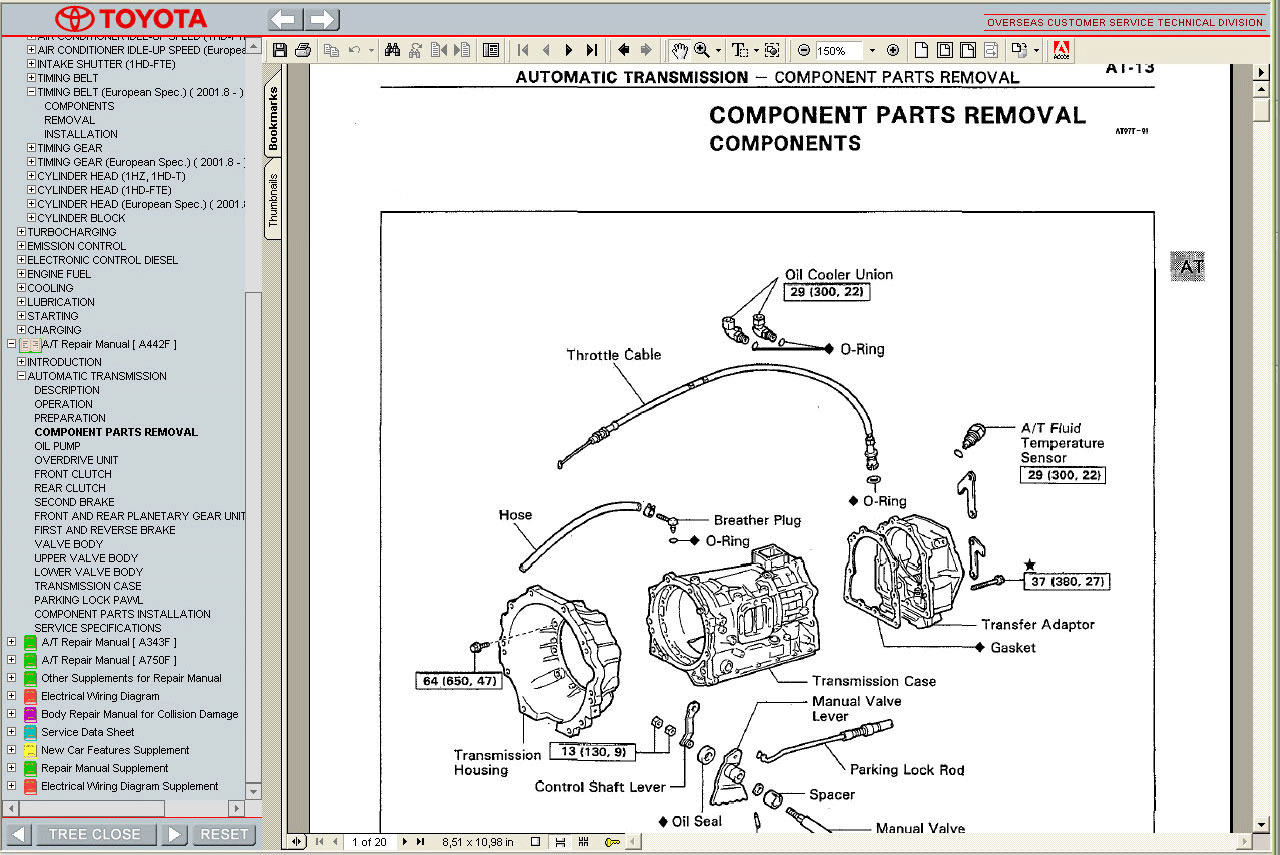1280x855 pixels.
Task: Switch to the Thumbnails tab
Action: click(273, 199)
